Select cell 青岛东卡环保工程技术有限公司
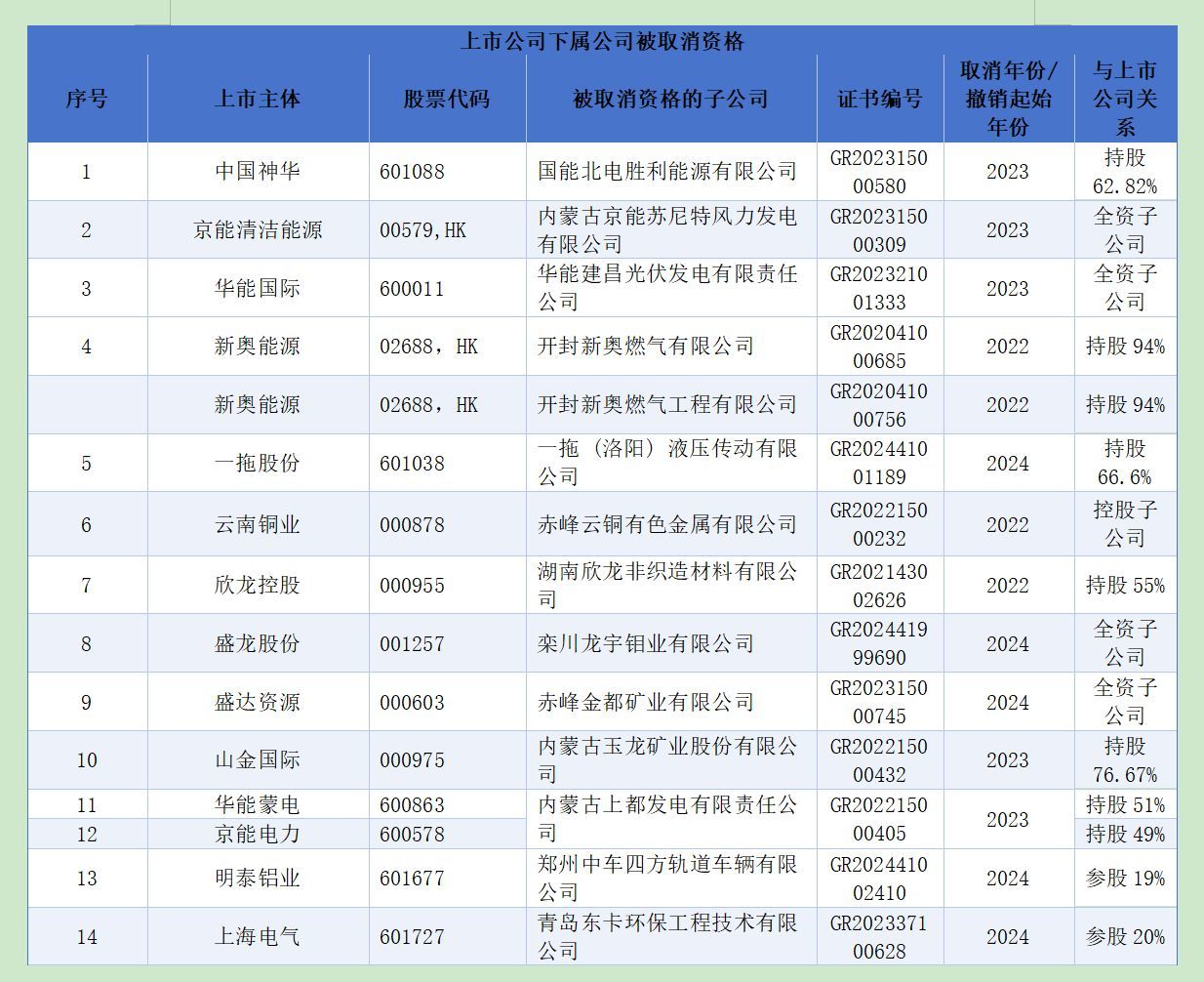The width and height of the screenshot is (1204, 982). pos(671,936)
